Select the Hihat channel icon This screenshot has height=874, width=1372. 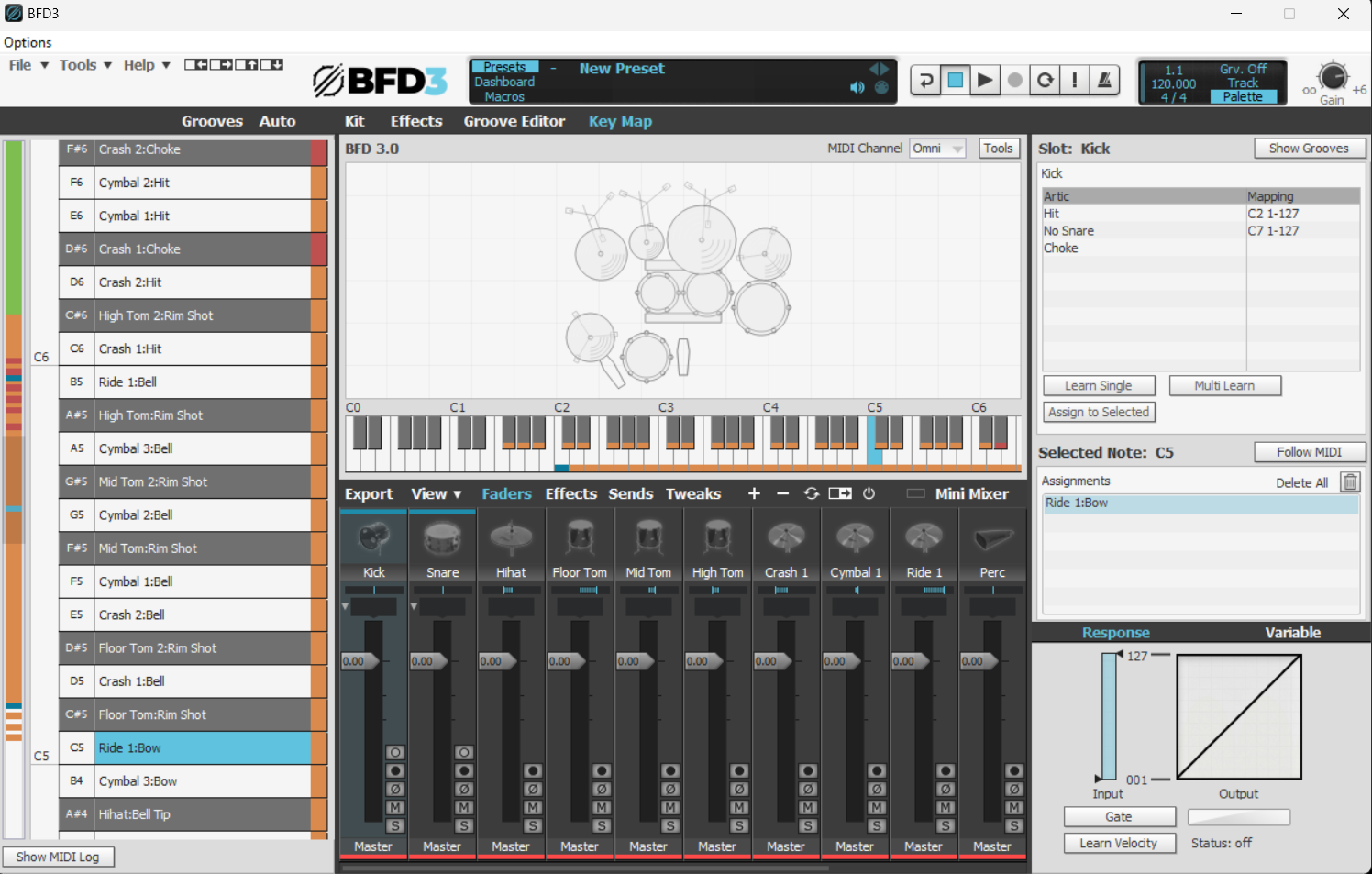(511, 537)
